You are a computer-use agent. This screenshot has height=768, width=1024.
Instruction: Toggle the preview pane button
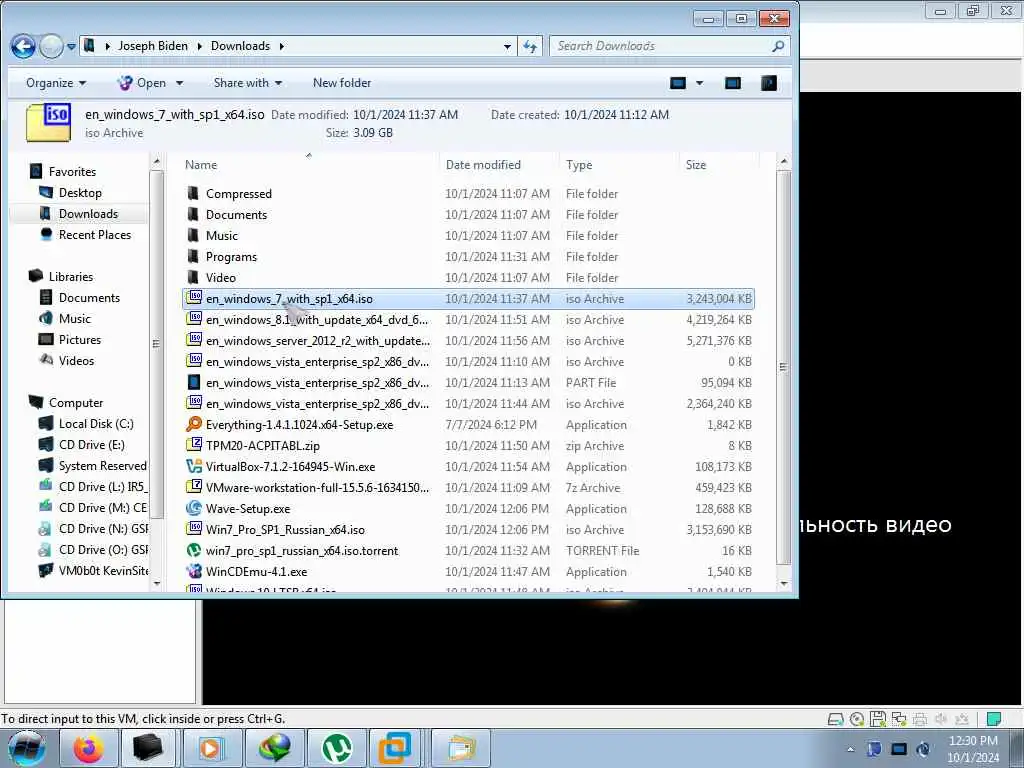tap(733, 83)
